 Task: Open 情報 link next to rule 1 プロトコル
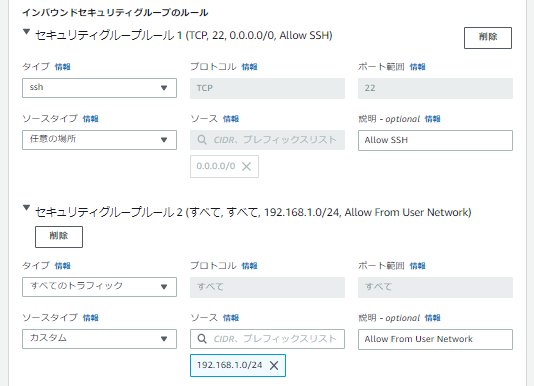coord(249,67)
